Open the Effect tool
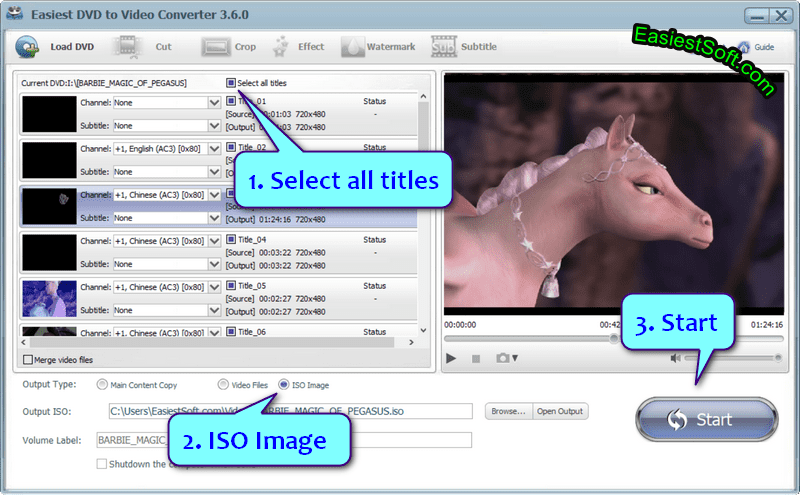Image resolution: width=800 pixels, height=495 pixels. [280, 47]
